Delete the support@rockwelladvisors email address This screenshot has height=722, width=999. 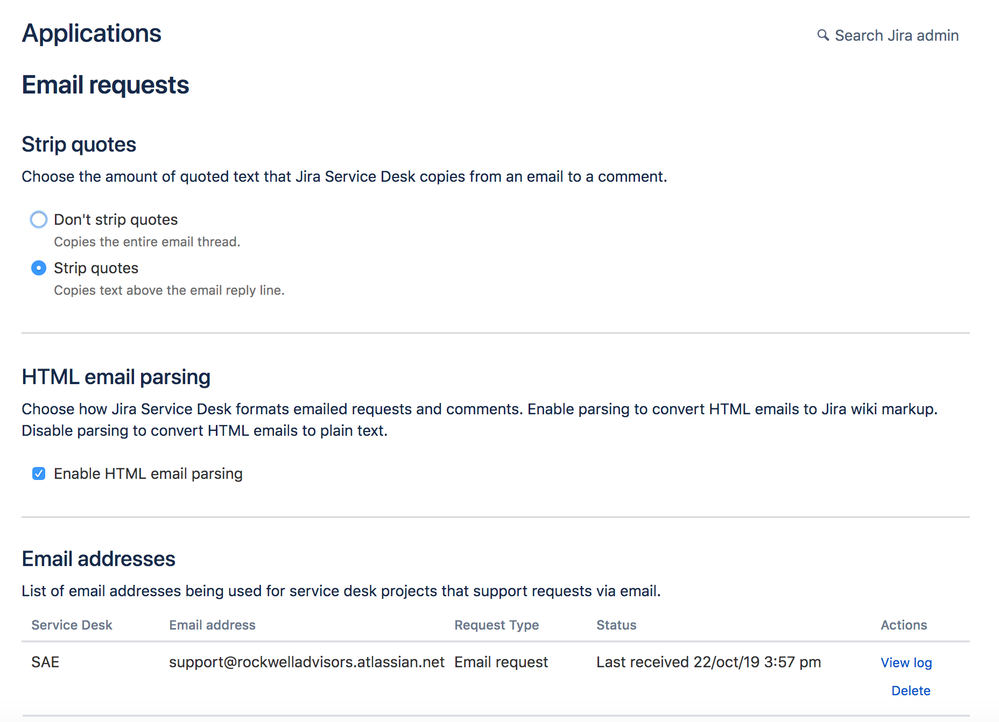(x=910, y=691)
